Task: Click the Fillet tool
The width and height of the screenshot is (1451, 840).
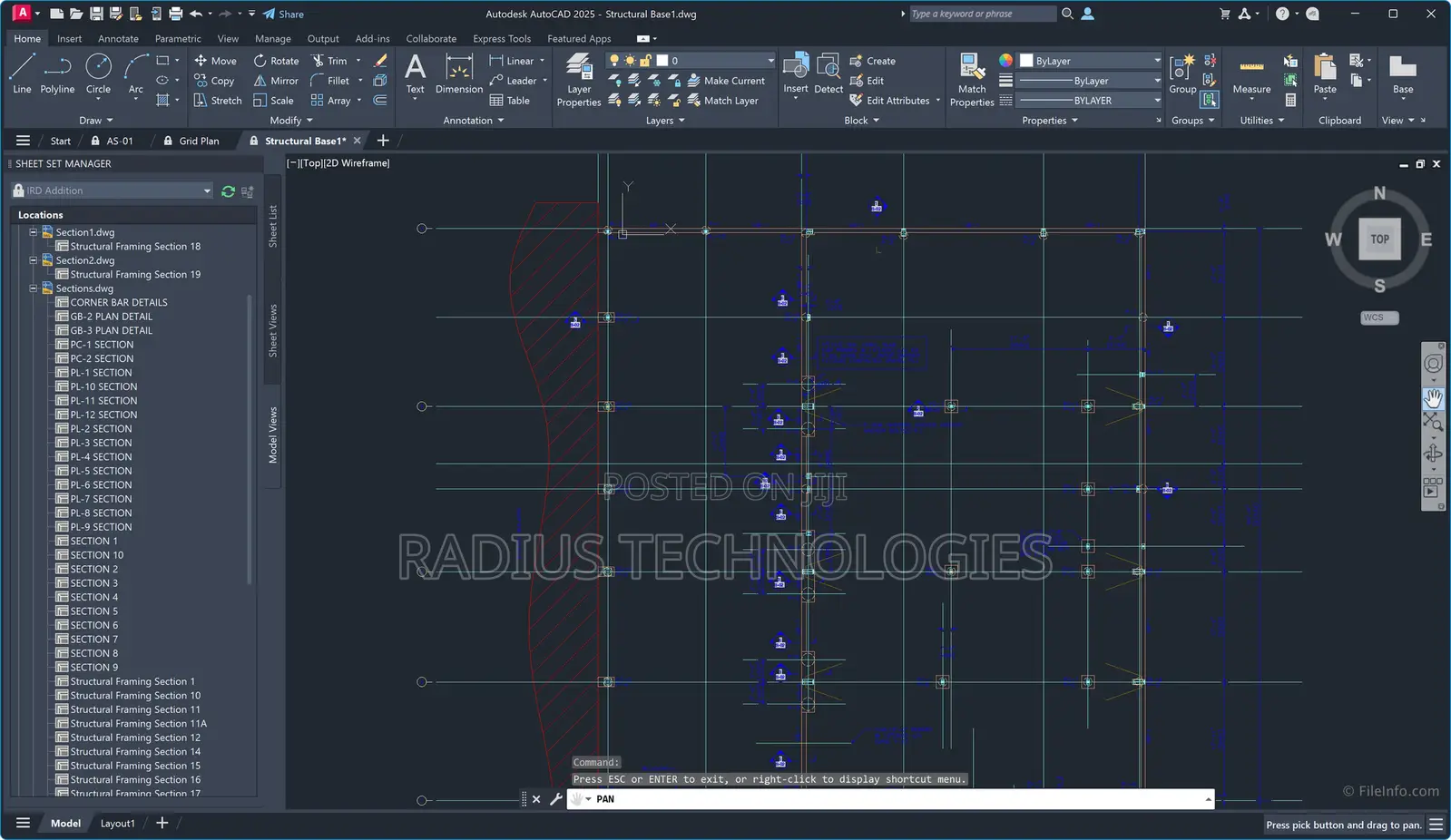Action: point(330,81)
